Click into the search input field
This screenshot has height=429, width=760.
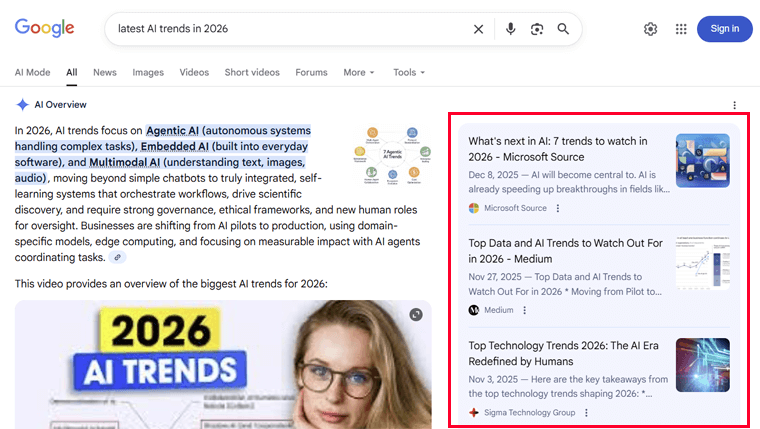click(x=291, y=29)
